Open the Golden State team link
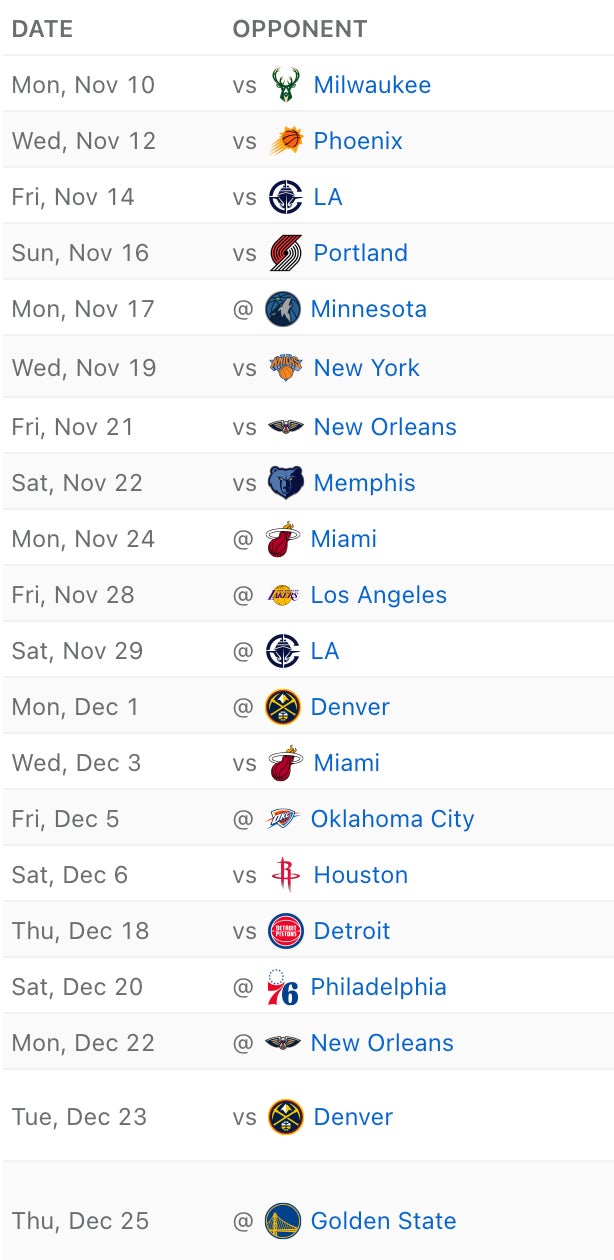 tap(383, 1221)
